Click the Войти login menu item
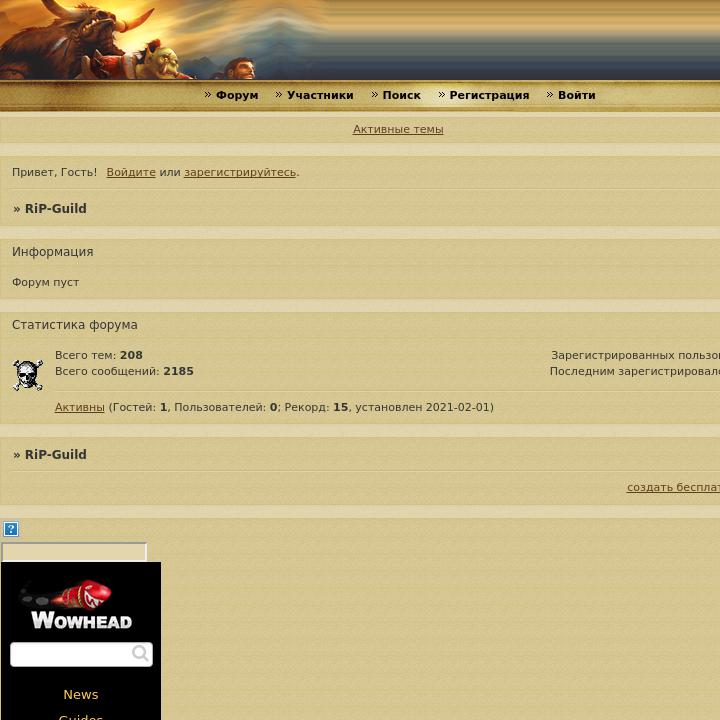 click(576, 95)
